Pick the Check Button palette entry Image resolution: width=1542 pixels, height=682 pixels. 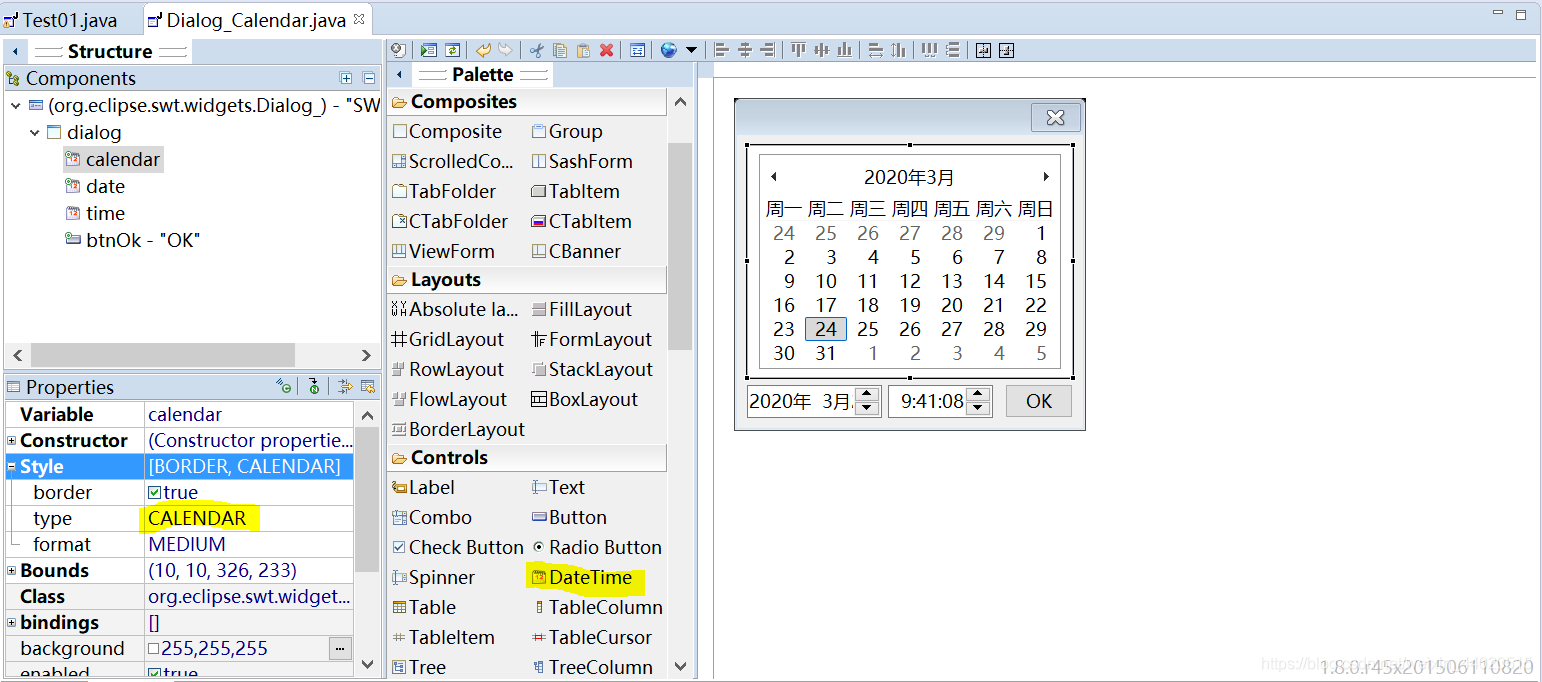458,547
